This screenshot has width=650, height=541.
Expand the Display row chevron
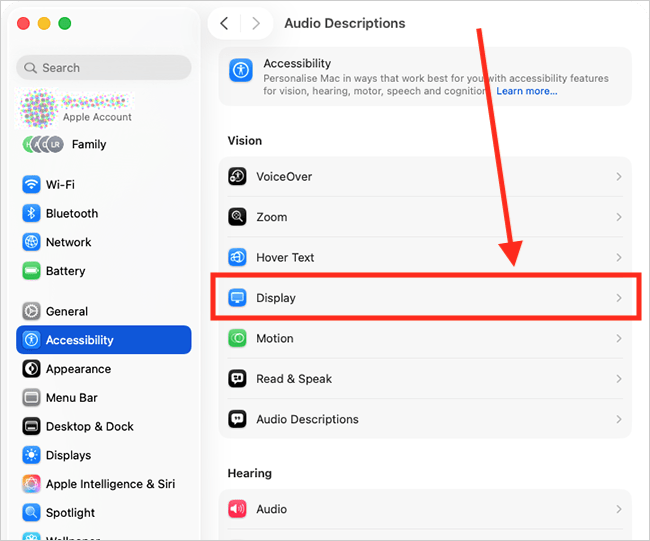[618, 298]
